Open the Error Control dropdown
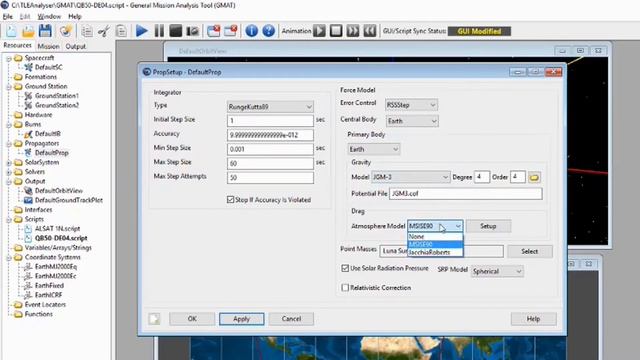The height and width of the screenshot is (360, 640). (x=411, y=105)
